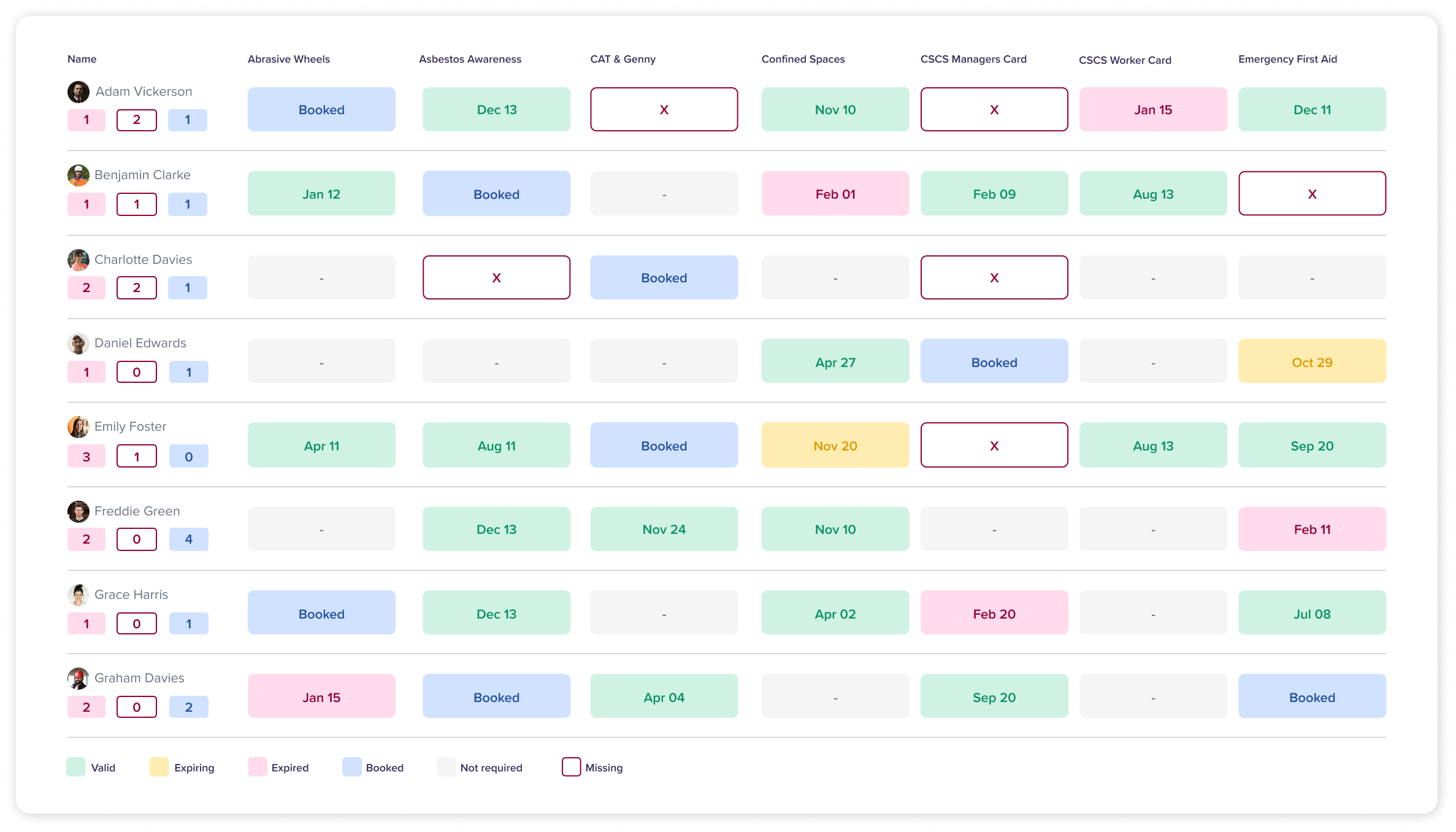Image resolution: width=1456 pixels, height=832 pixels.
Task: Select the Abrasive Wheels column header
Action: tap(288, 59)
